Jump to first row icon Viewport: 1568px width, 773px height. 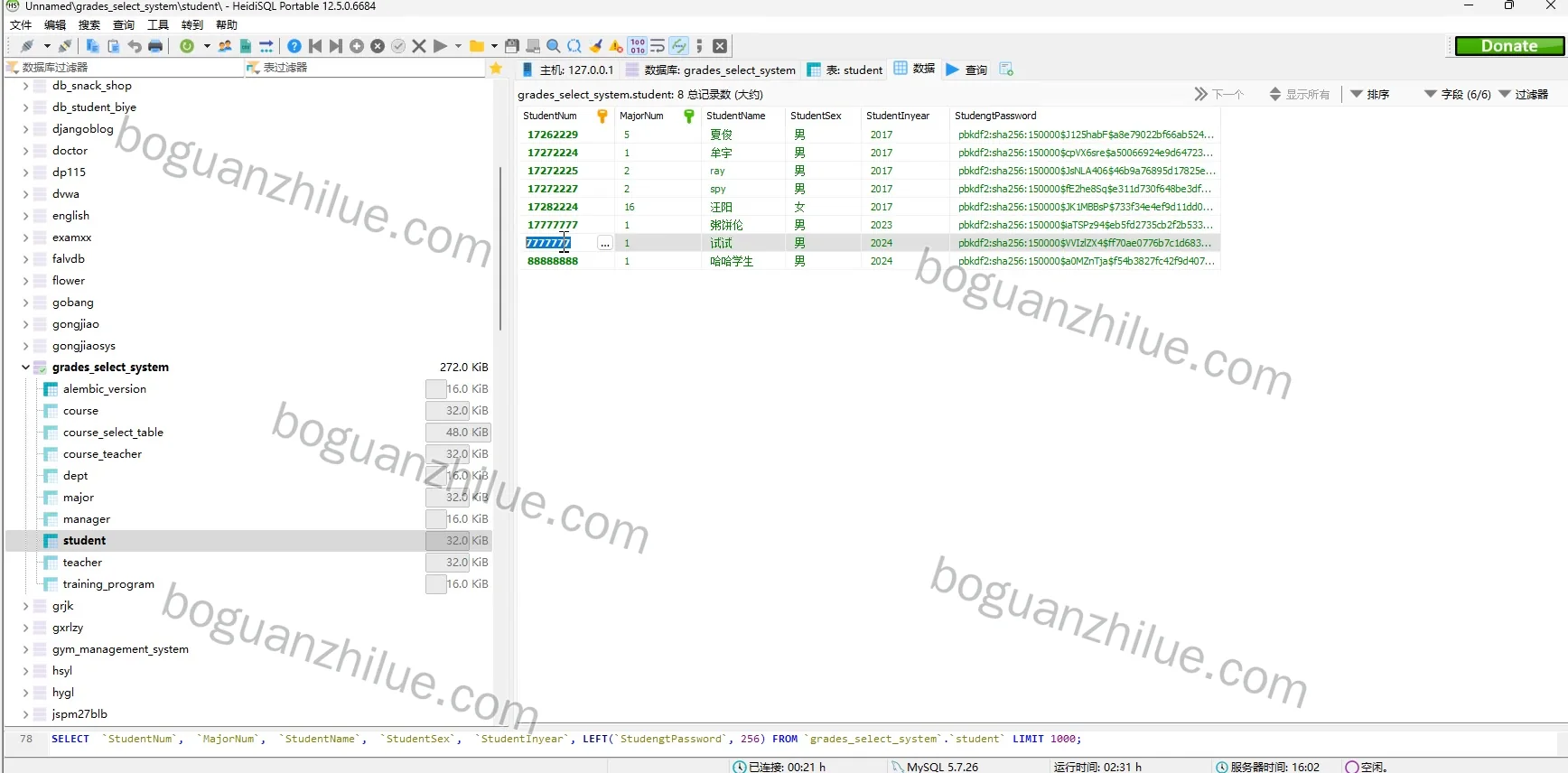pos(315,46)
